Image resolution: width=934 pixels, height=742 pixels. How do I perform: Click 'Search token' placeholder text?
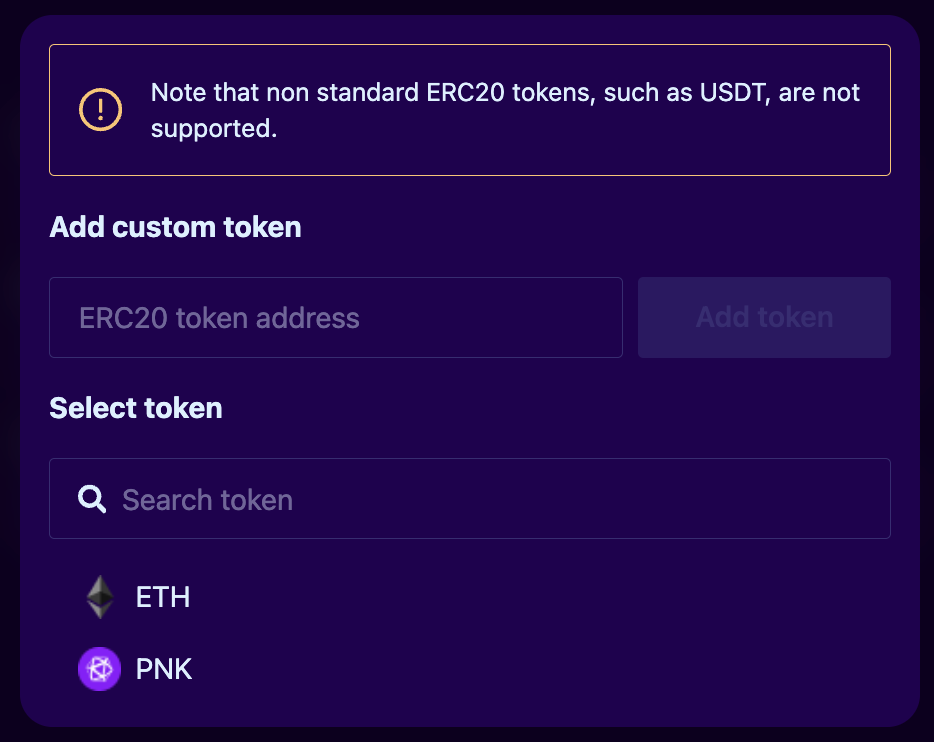coord(207,499)
